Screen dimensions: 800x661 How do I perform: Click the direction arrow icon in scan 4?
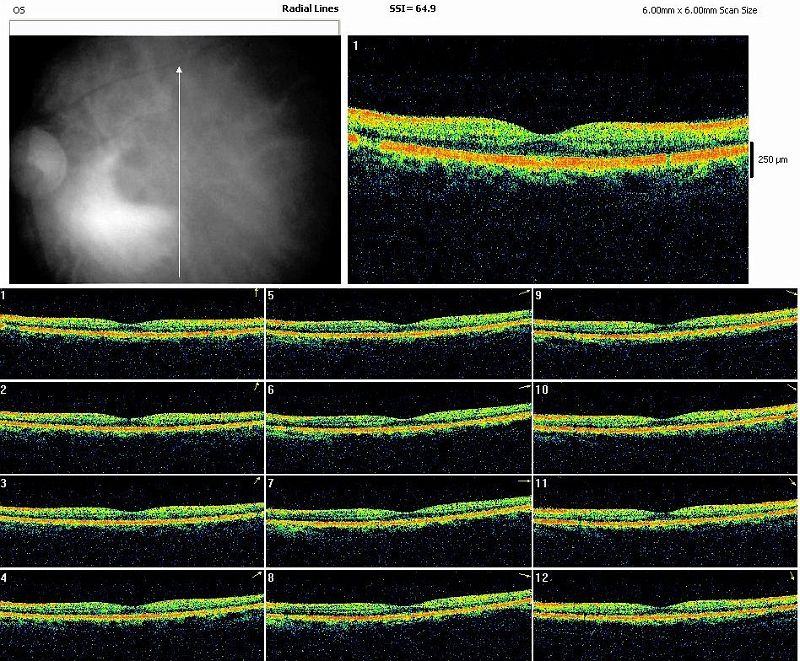257,577
